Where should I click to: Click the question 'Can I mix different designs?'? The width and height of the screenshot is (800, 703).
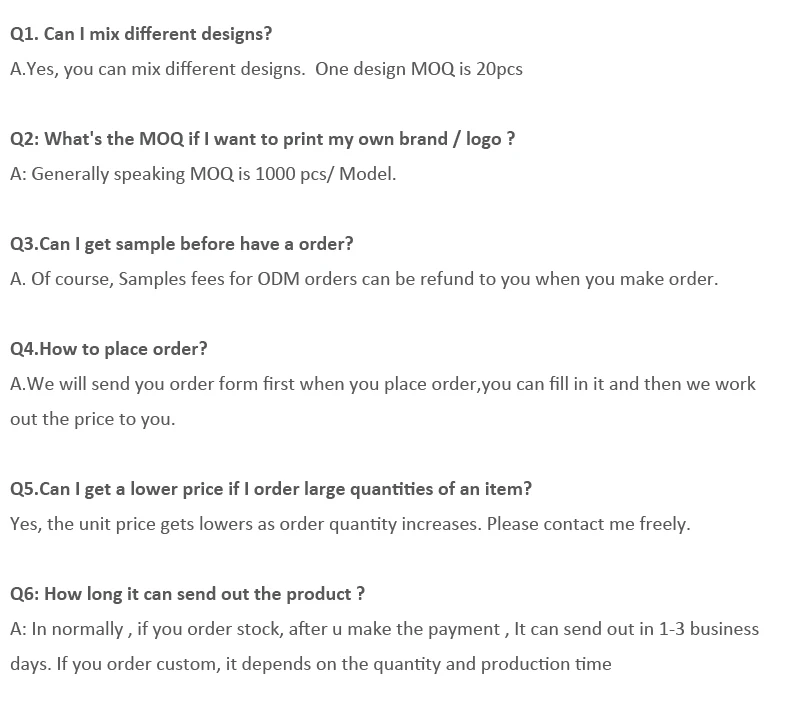(x=141, y=34)
